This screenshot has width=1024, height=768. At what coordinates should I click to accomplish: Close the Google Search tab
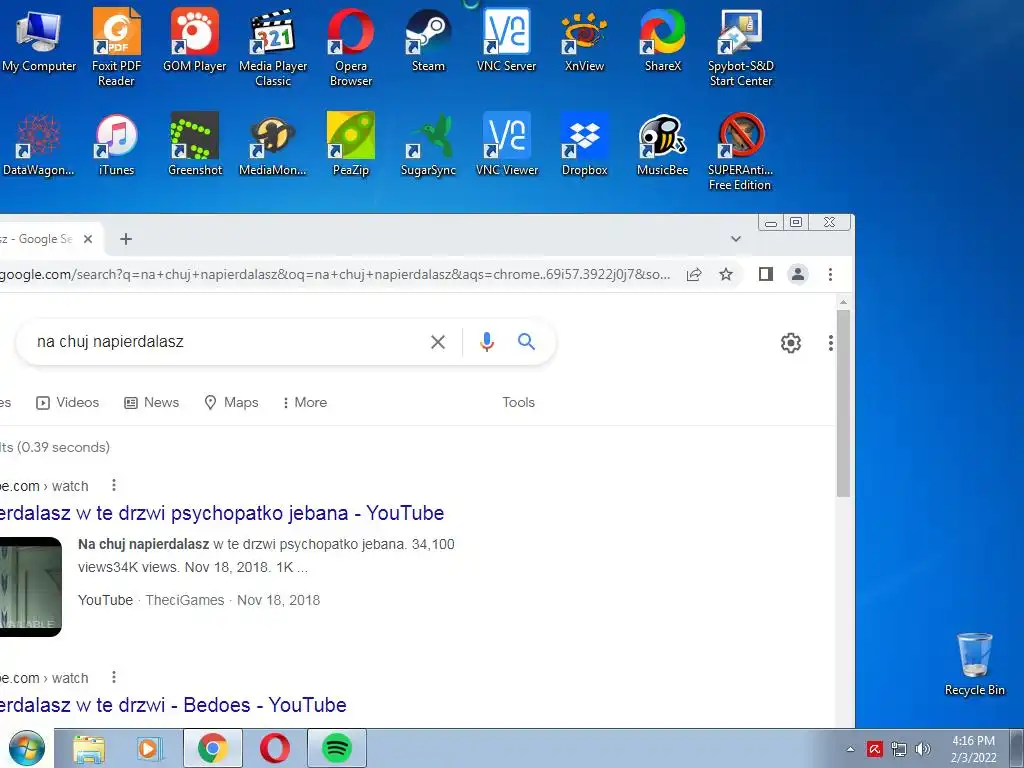pos(88,239)
